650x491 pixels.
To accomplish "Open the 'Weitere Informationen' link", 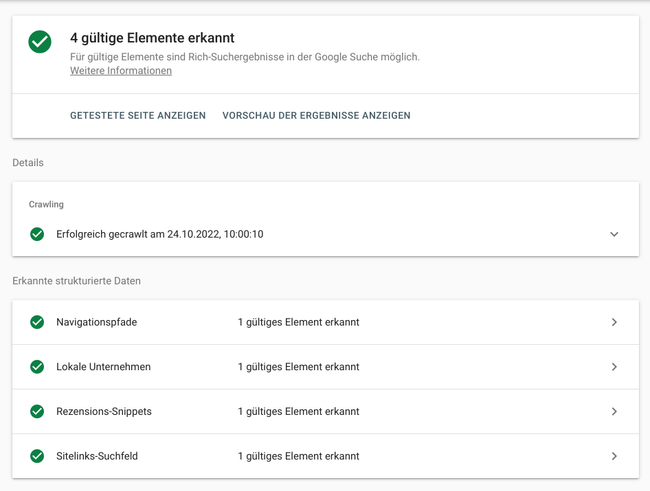I will 120,71.
